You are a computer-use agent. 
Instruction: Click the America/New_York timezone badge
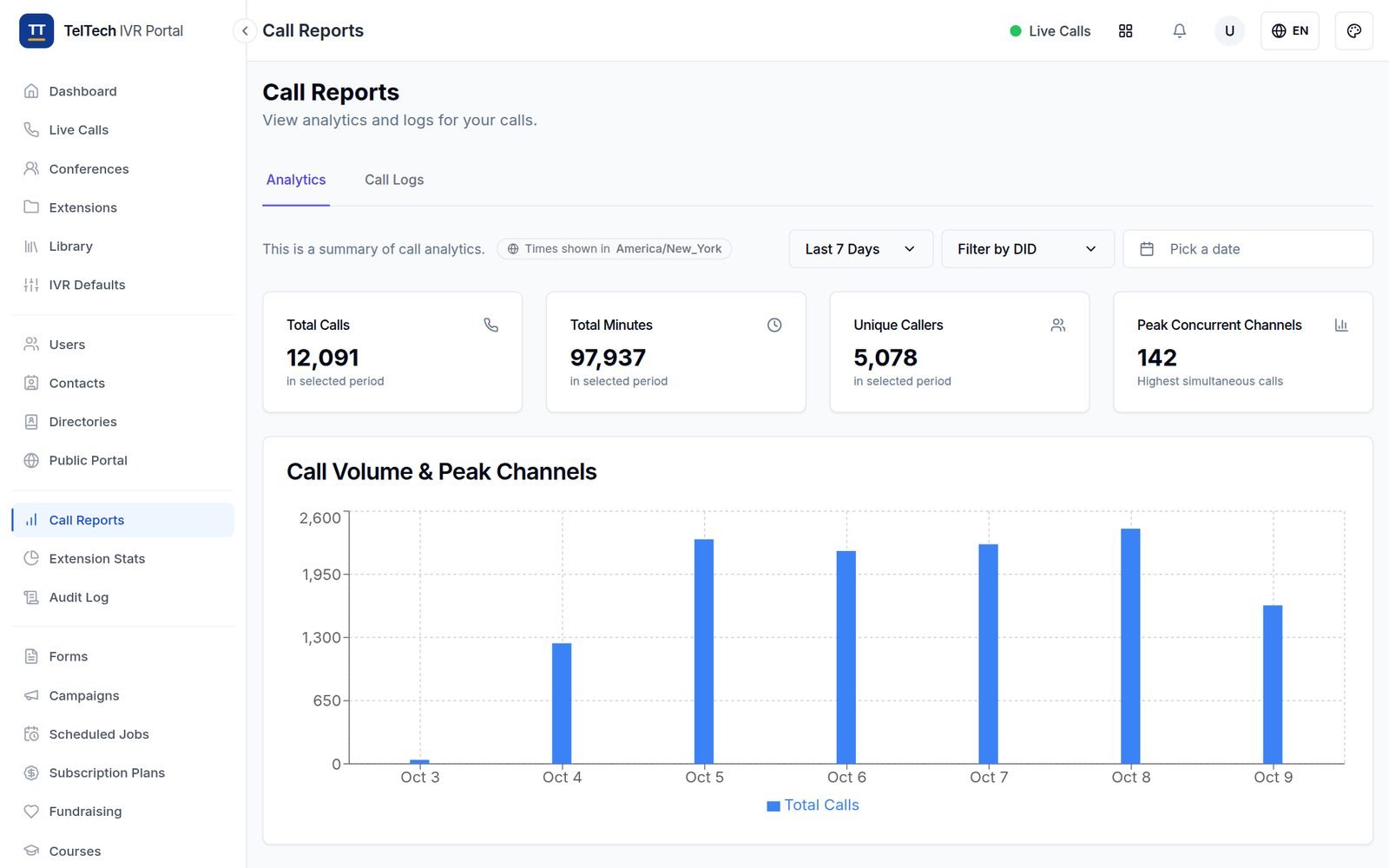(x=615, y=249)
